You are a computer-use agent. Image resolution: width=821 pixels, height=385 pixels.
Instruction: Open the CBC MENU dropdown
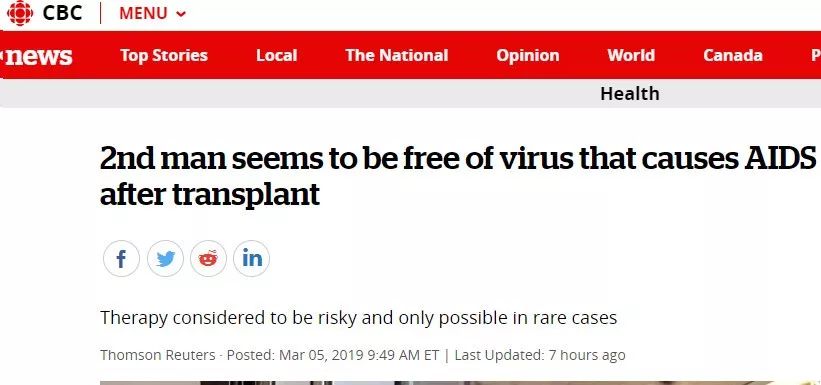point(152,14)
